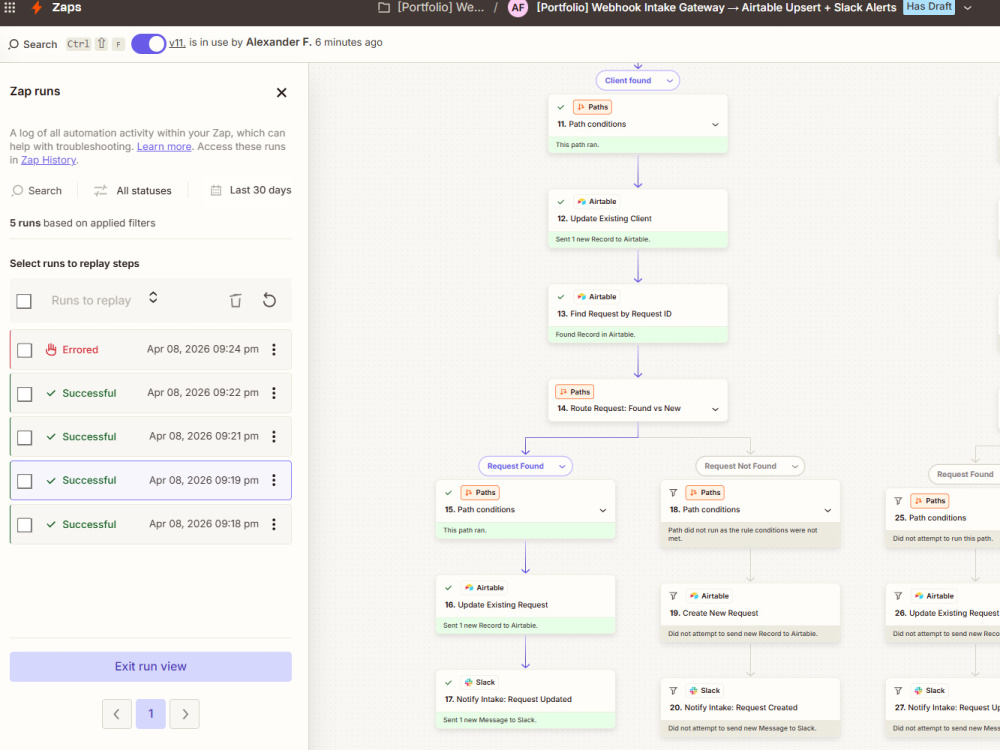This screenshot has width=1000, height=750.
Task: Check the Successful 09:18 pm run checkbox
Action: (24, 525)
